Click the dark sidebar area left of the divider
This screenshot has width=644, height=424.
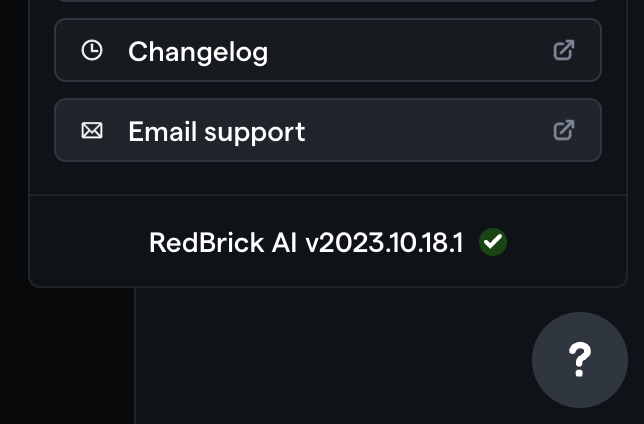pyautogui.click(x=67, y=356)
